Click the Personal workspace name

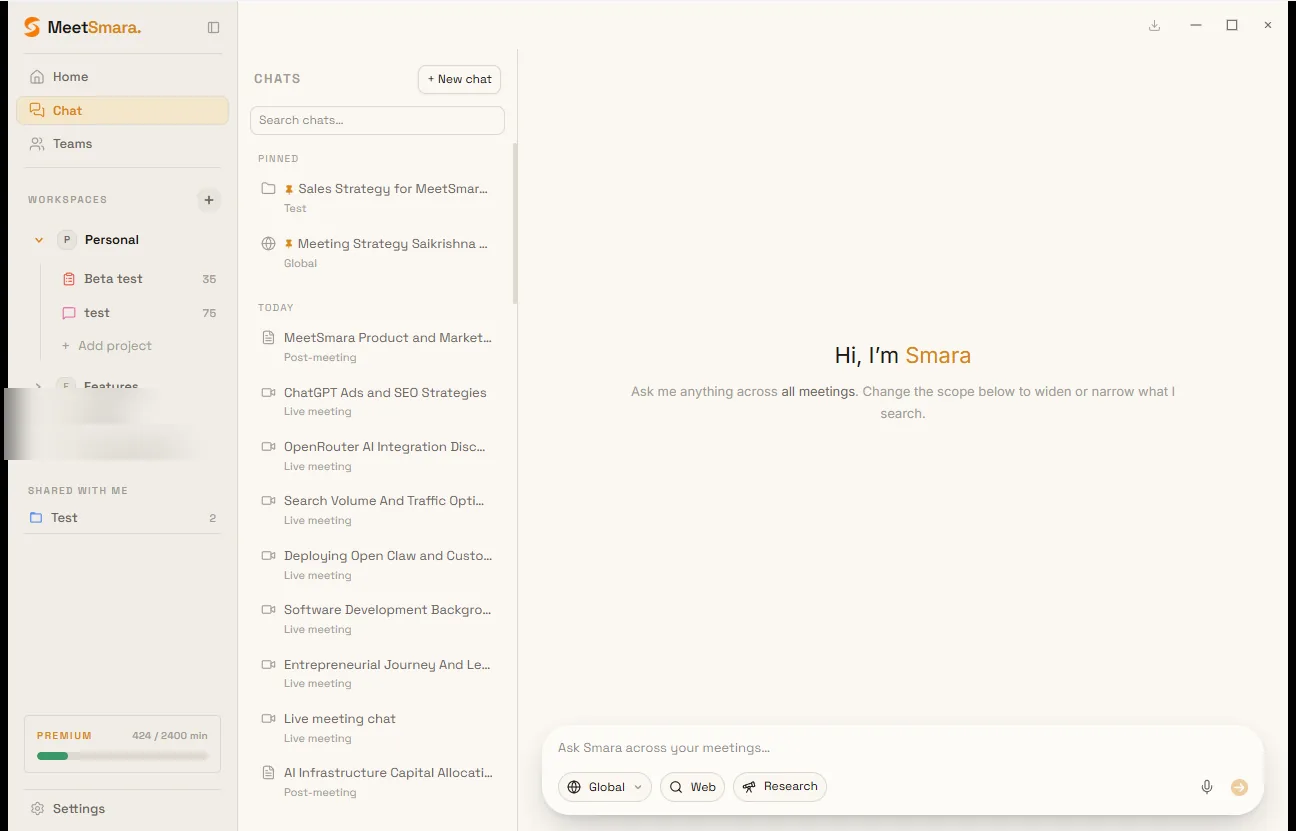tap(112, 240)
